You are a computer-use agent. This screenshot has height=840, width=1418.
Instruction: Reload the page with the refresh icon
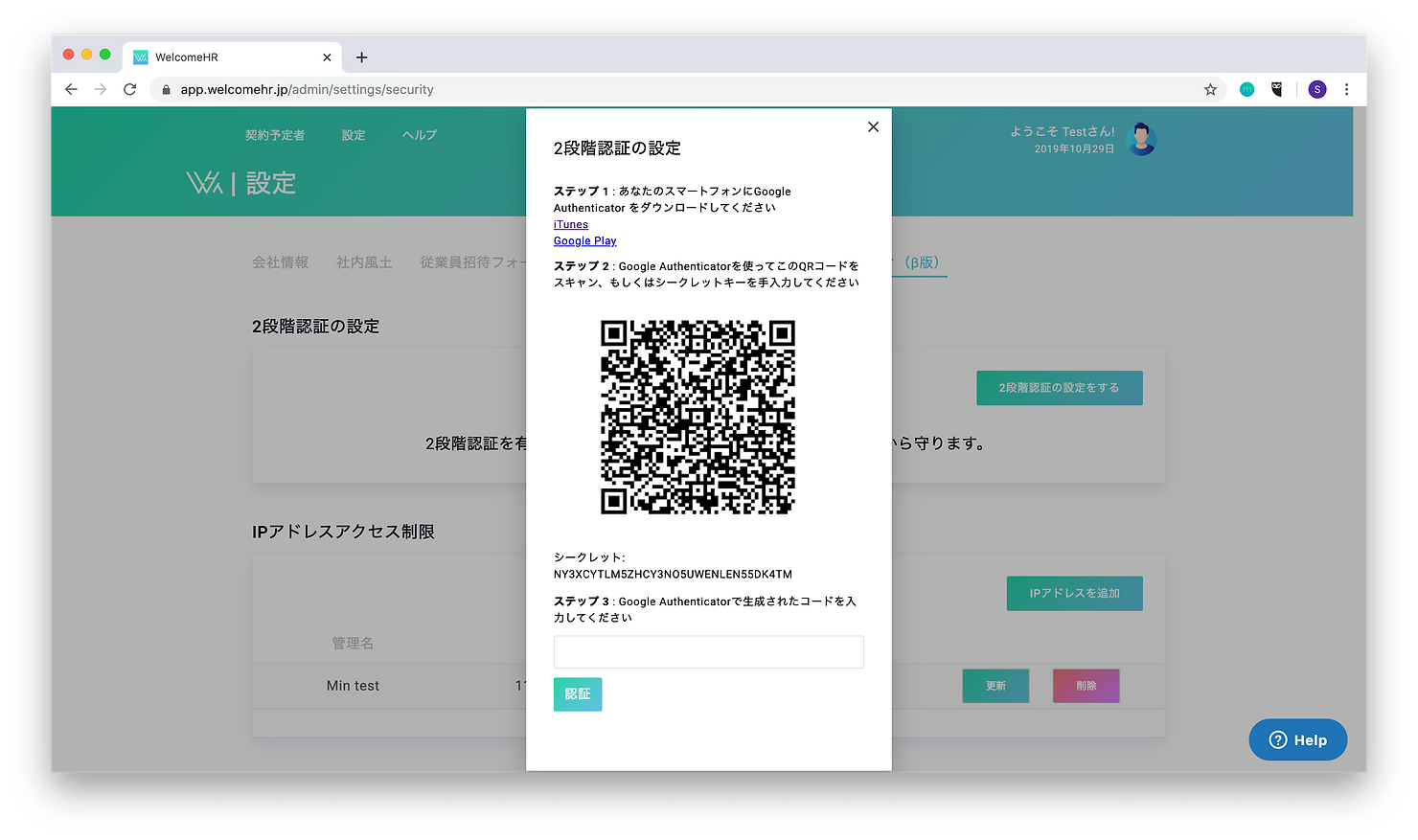pos(130,89)
